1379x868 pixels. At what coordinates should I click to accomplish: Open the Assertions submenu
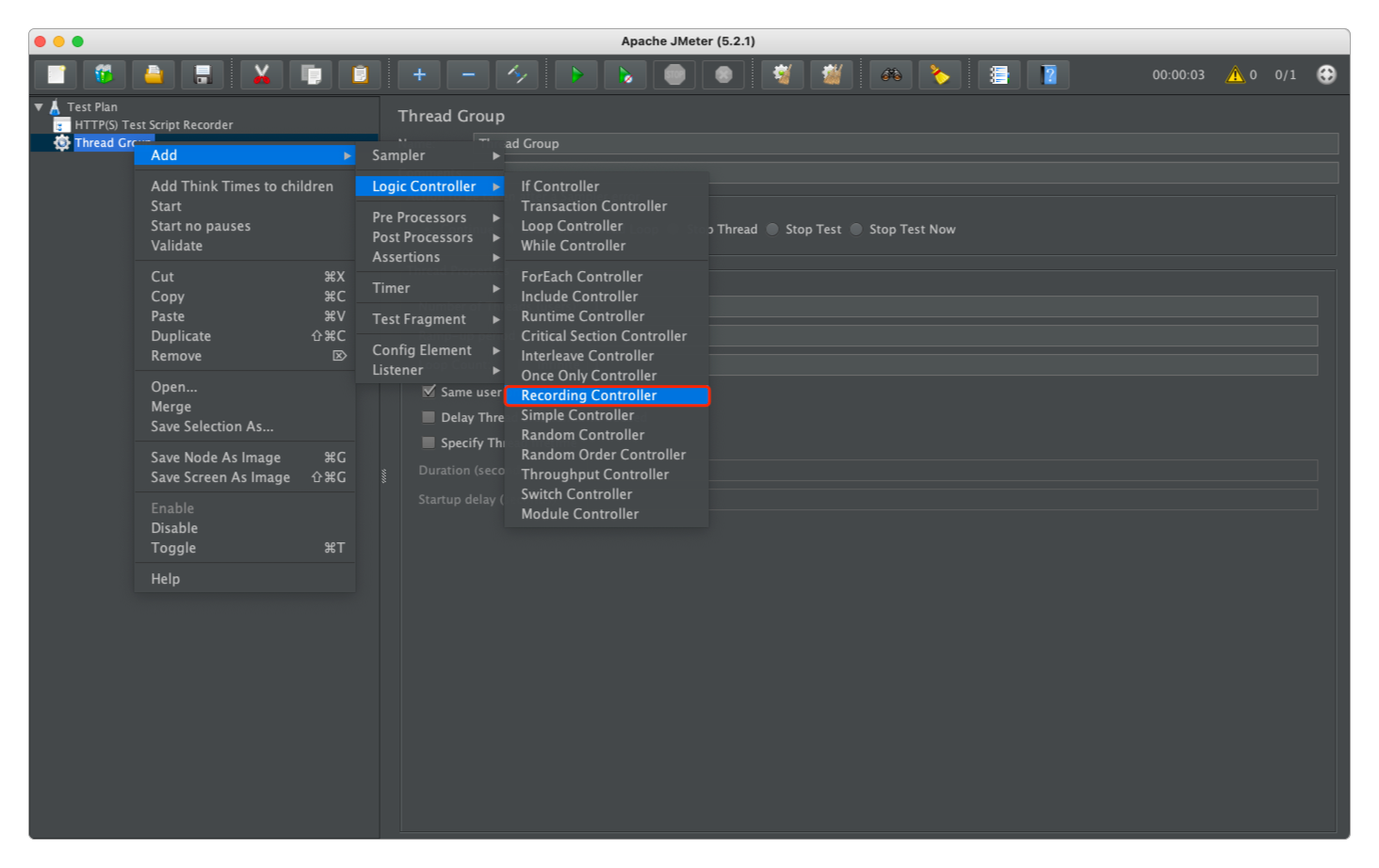click(x=430, y=257)
